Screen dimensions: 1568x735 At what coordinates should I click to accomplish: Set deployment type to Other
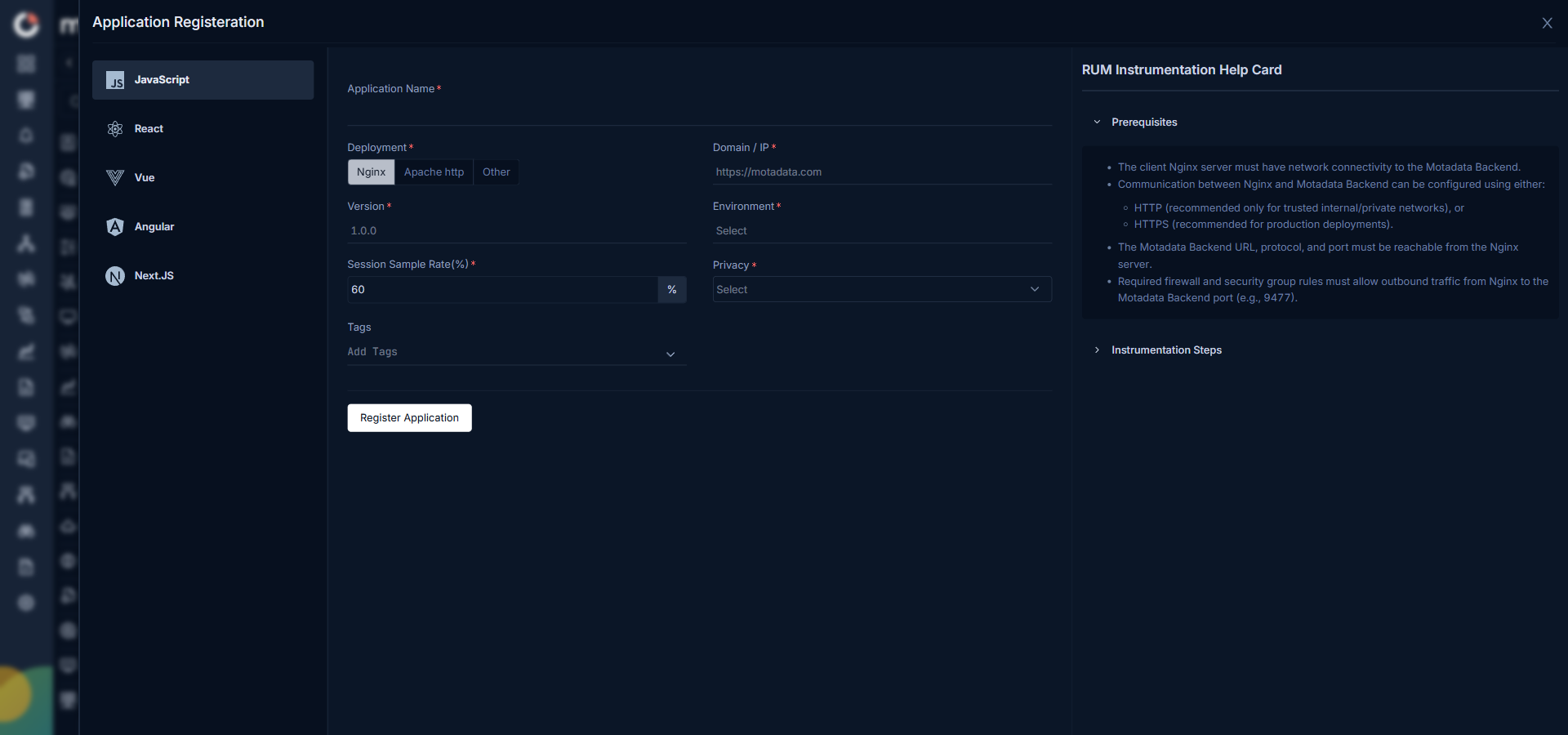point(496,172)
